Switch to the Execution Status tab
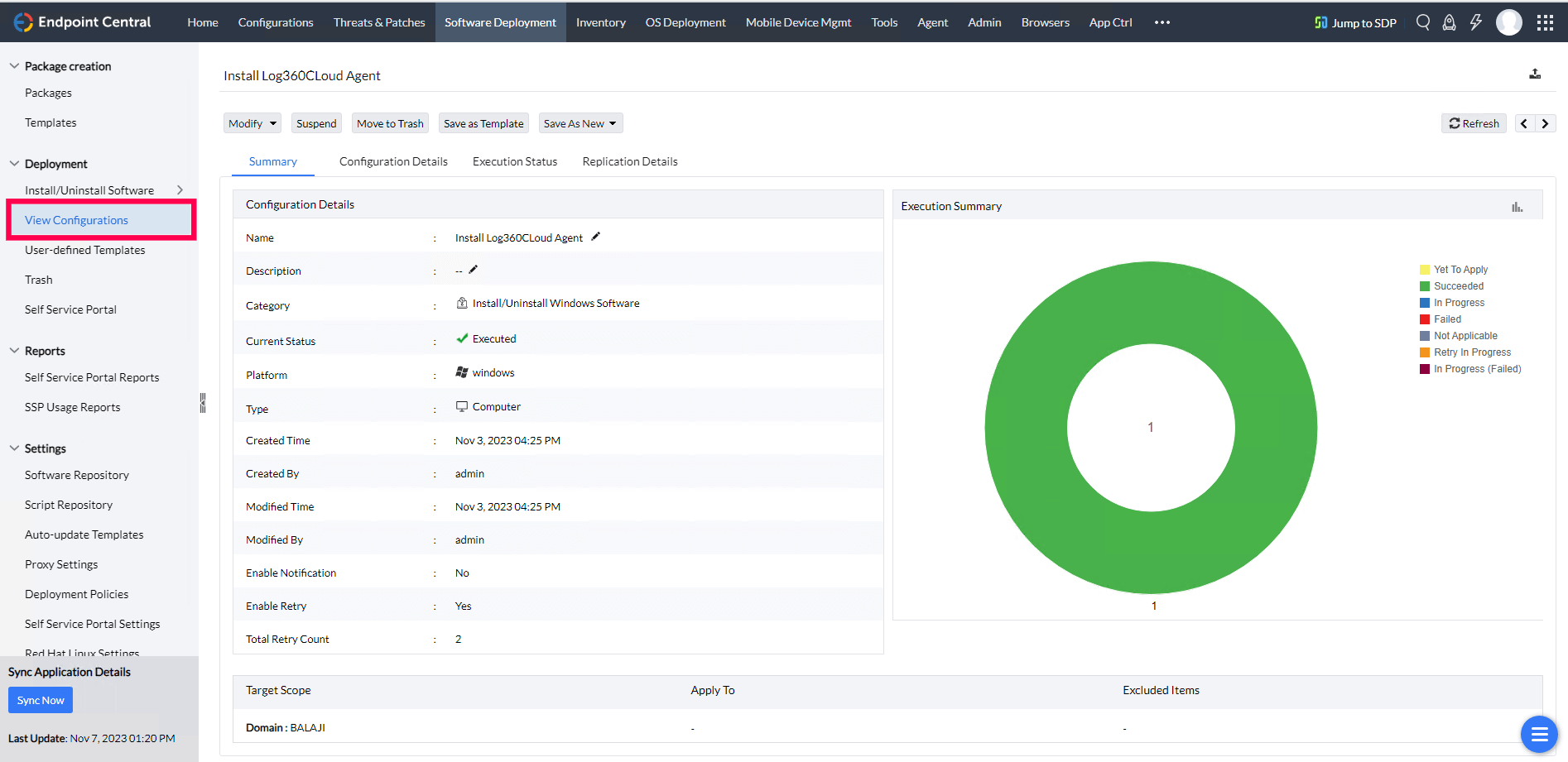Viewport: 1568px width, 762px height. (515, 161)
